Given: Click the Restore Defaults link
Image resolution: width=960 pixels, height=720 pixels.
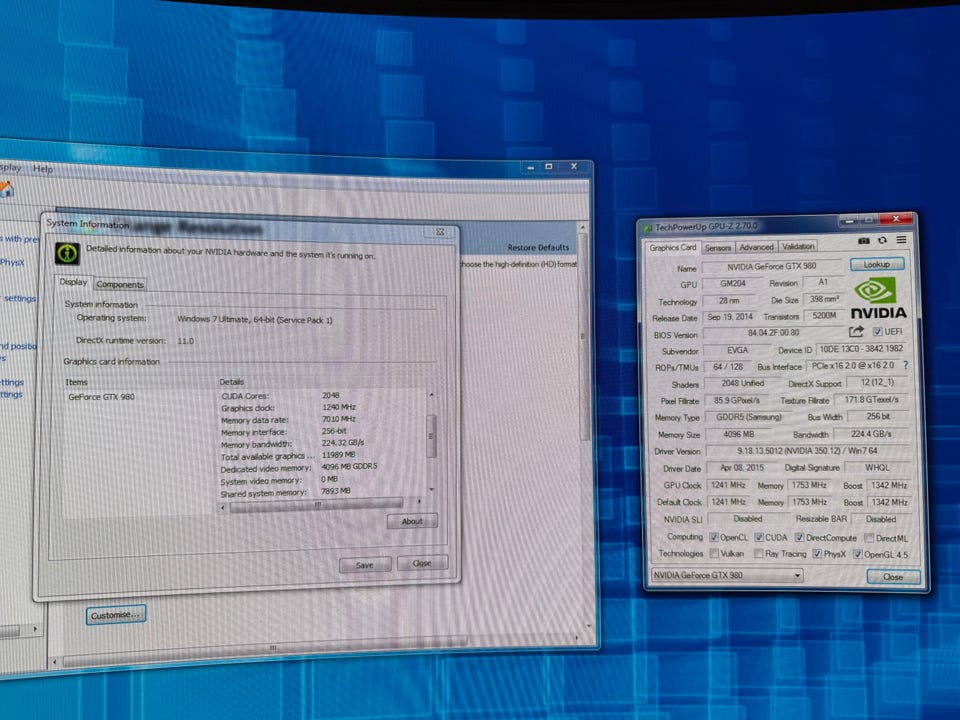Looking at the screenshot, I should pyautogui.click(x=538, y=247).
